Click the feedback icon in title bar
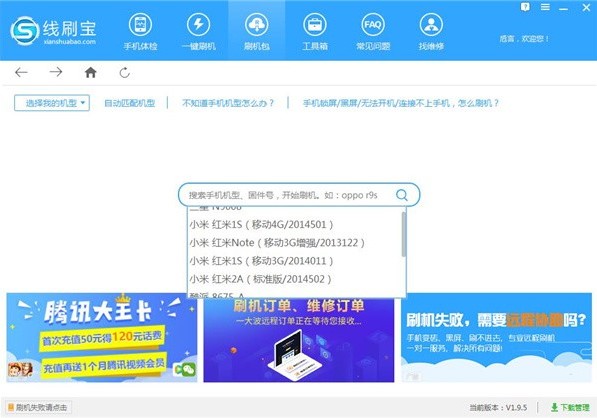 525,7
